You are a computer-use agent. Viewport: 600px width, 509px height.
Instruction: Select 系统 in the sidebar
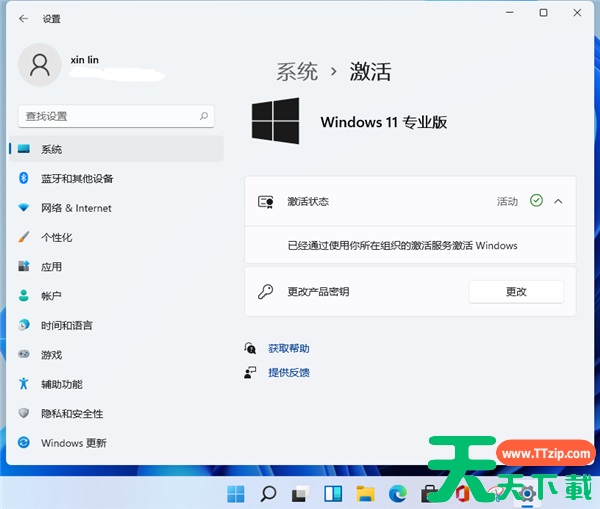tap(116, 149)
